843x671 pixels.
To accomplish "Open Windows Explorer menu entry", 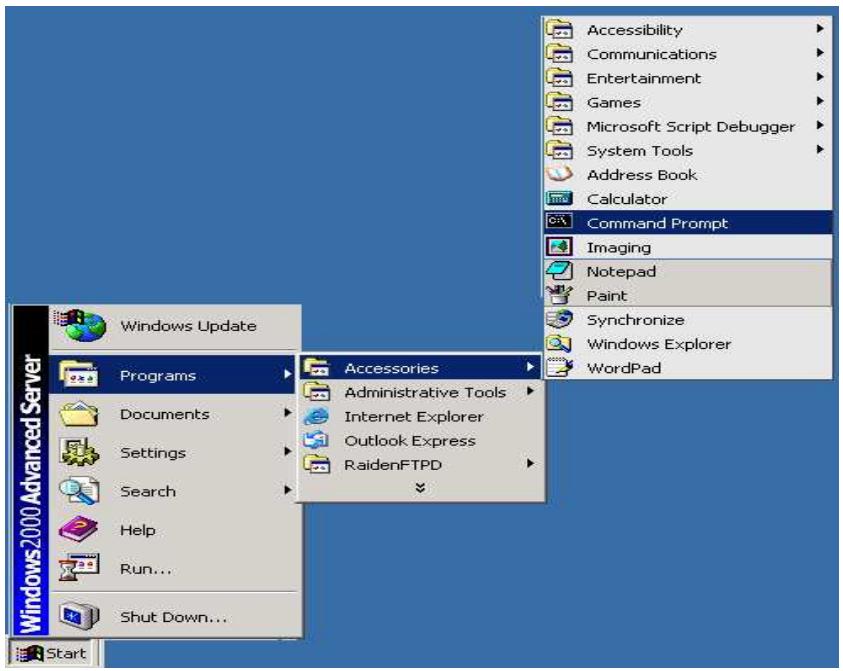I will pos(688,344).
